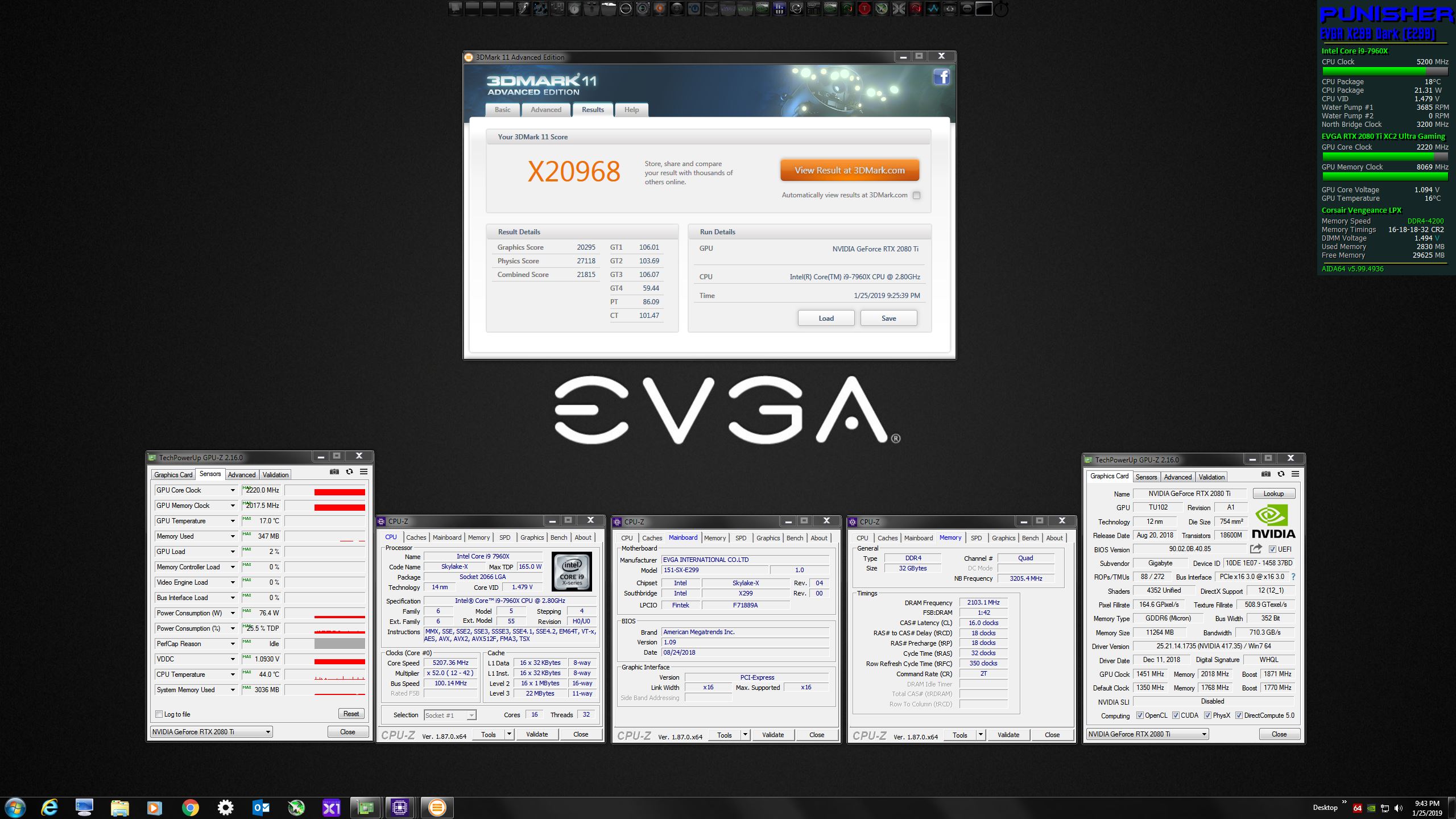Switch to the Basic tab in 3DMark 11
Image resolution: width=1456 pixels, height=819 pixels.
[502, 110]
